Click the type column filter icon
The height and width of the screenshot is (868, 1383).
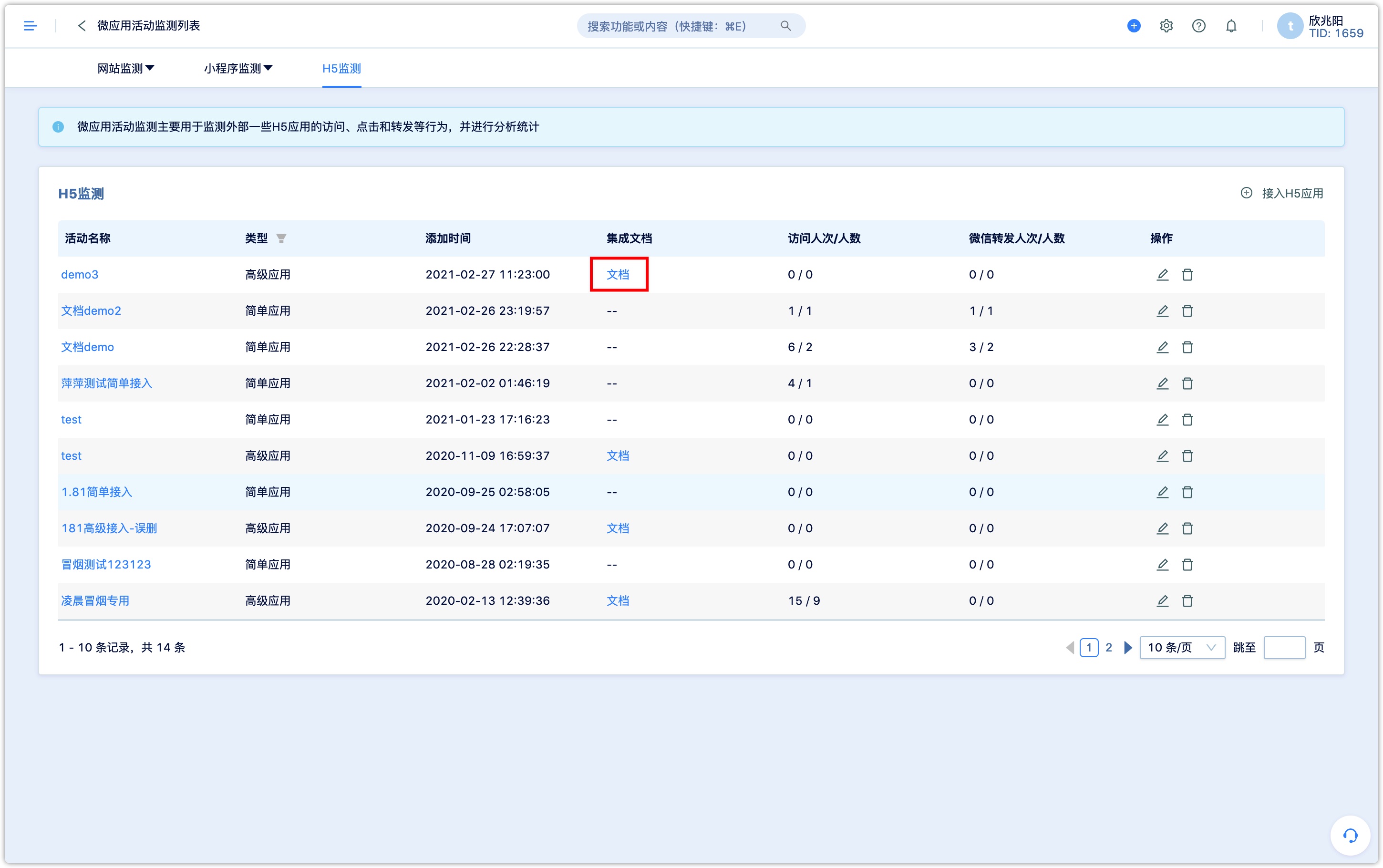click(x=281, y=238)
